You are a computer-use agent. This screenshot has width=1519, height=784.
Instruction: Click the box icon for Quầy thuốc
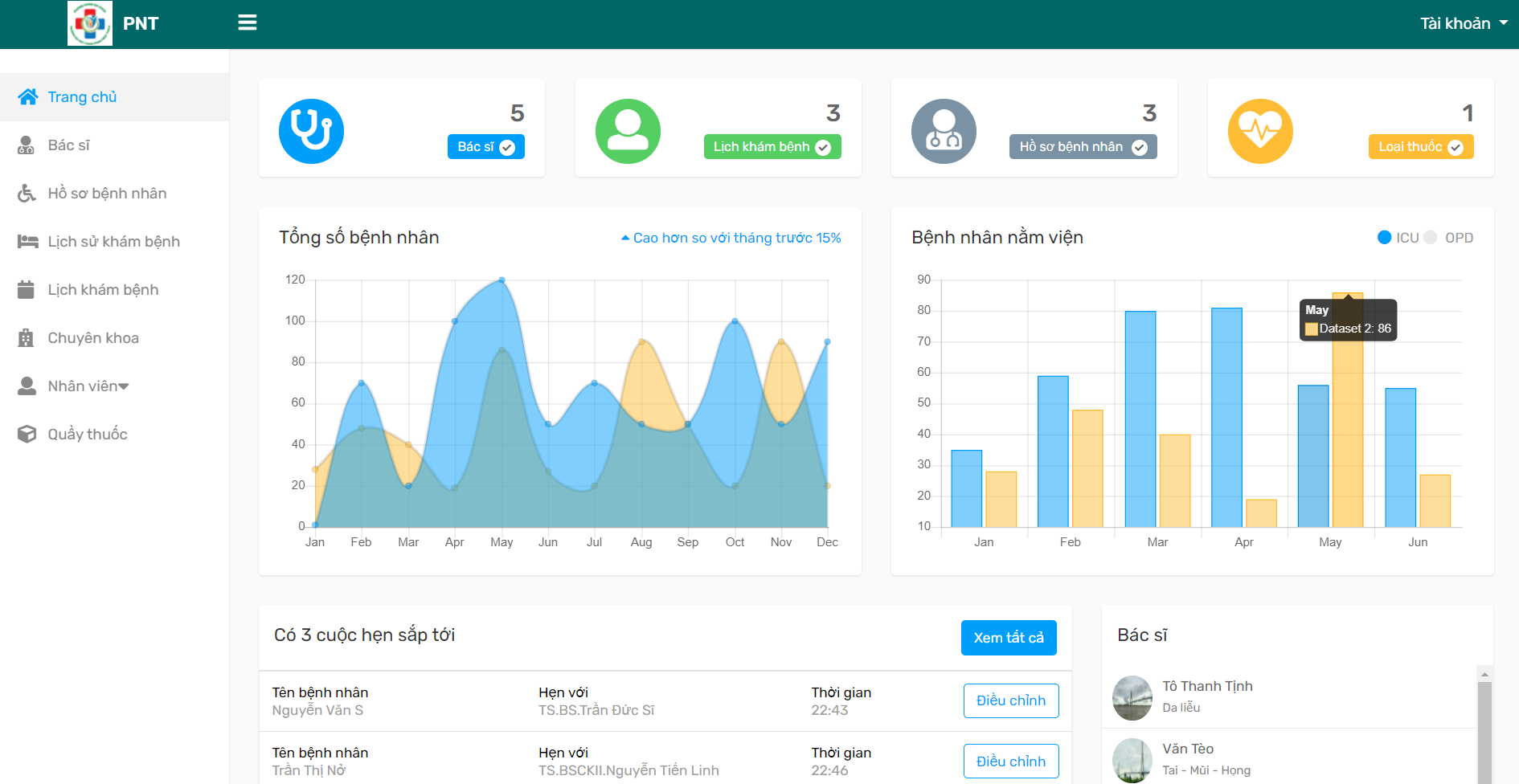coord(27,435)
